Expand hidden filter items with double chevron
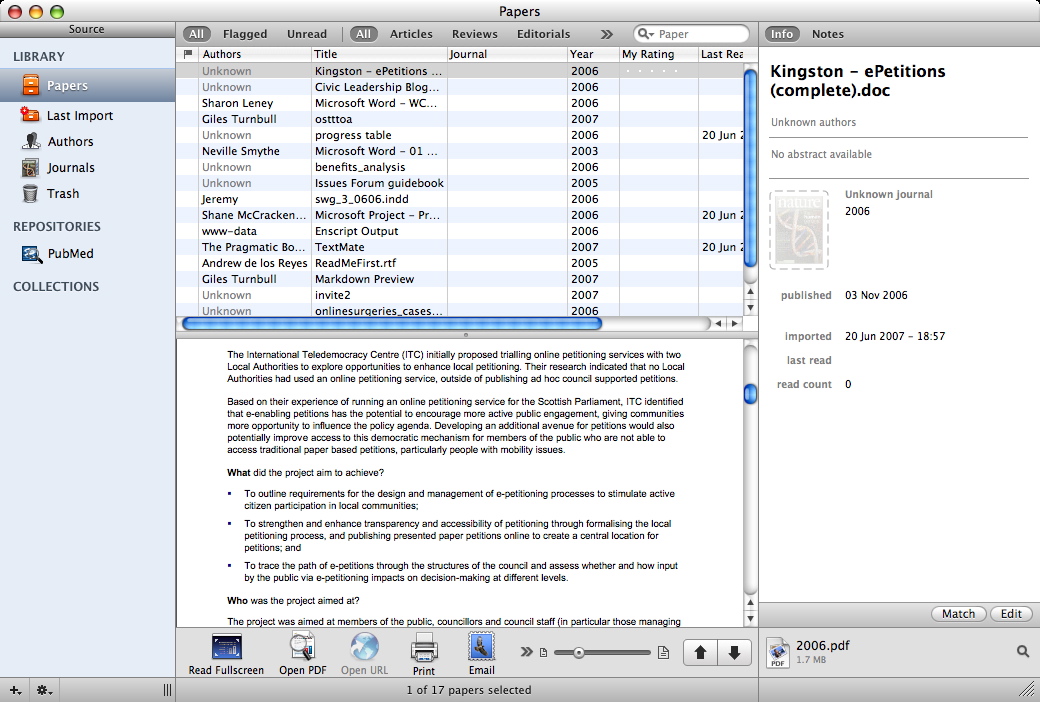The height and width of the screenshot is (702, 1040). coord(606,34)
